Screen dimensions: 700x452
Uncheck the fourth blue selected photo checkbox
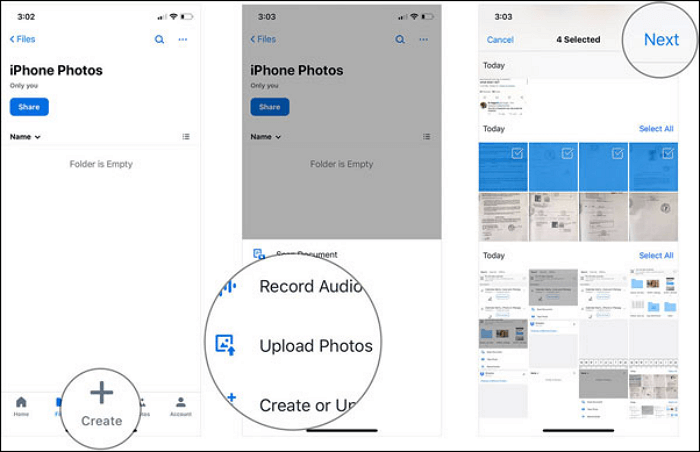tap(667, 154)
